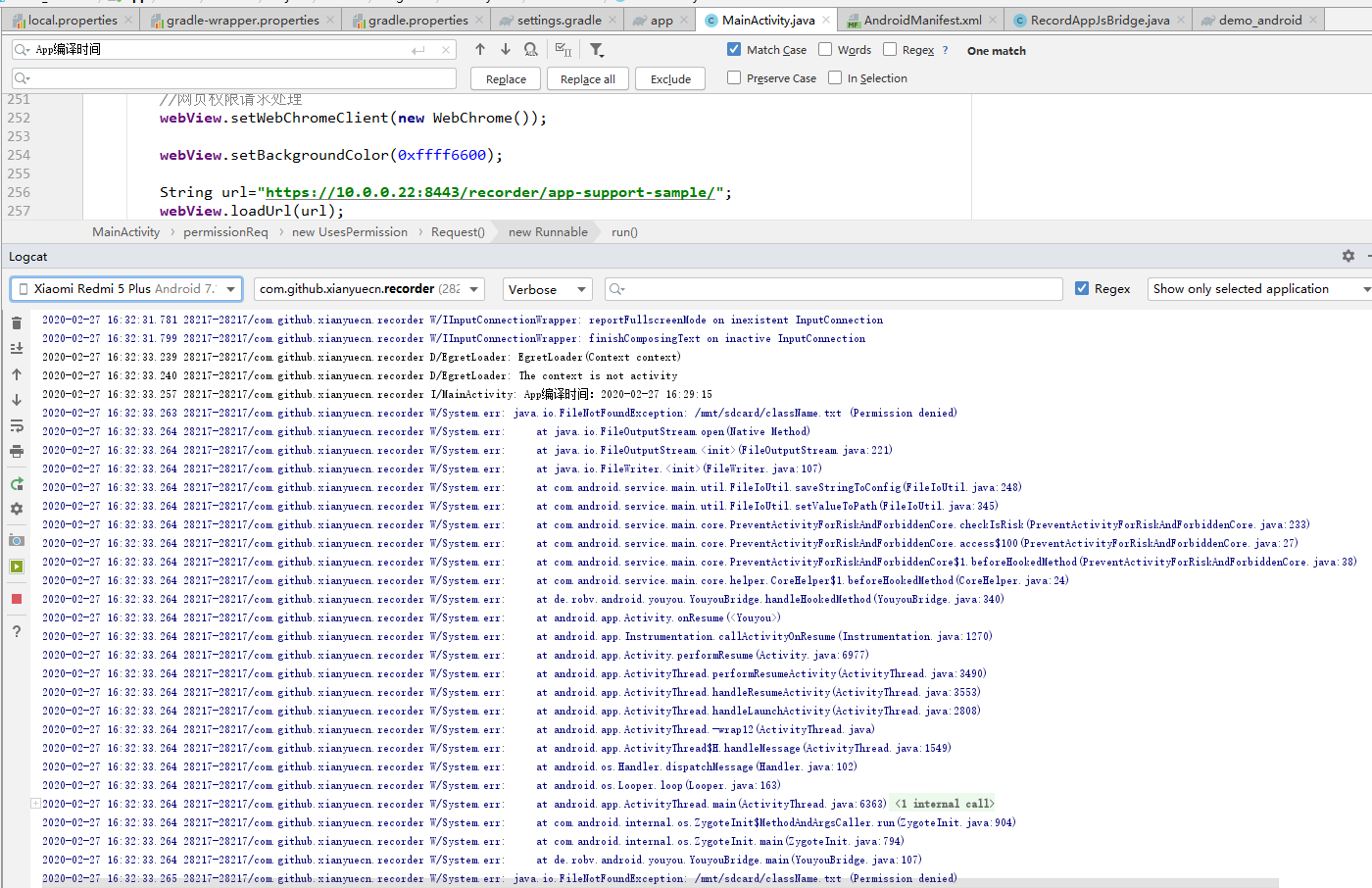Click the print Logcat icon
The image size is (1372, 888).
pyautogui.click(x=16, y=453)
